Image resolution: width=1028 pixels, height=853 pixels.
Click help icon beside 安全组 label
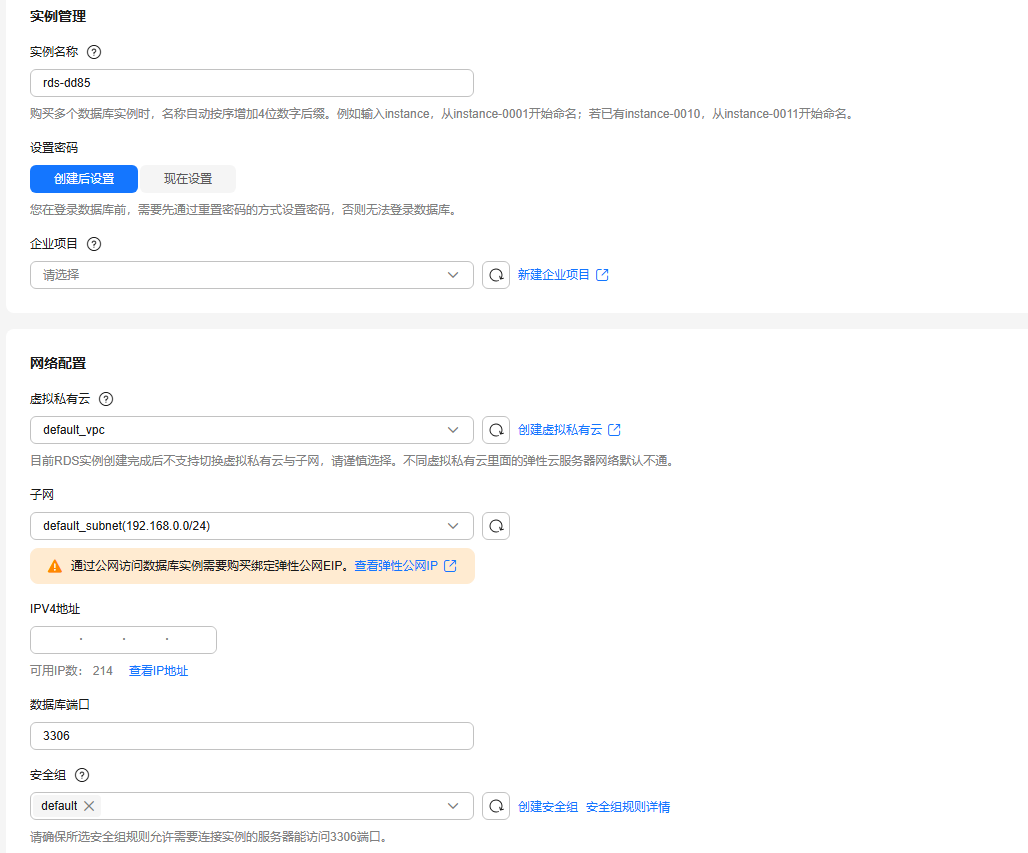click(x=82, y=775)
